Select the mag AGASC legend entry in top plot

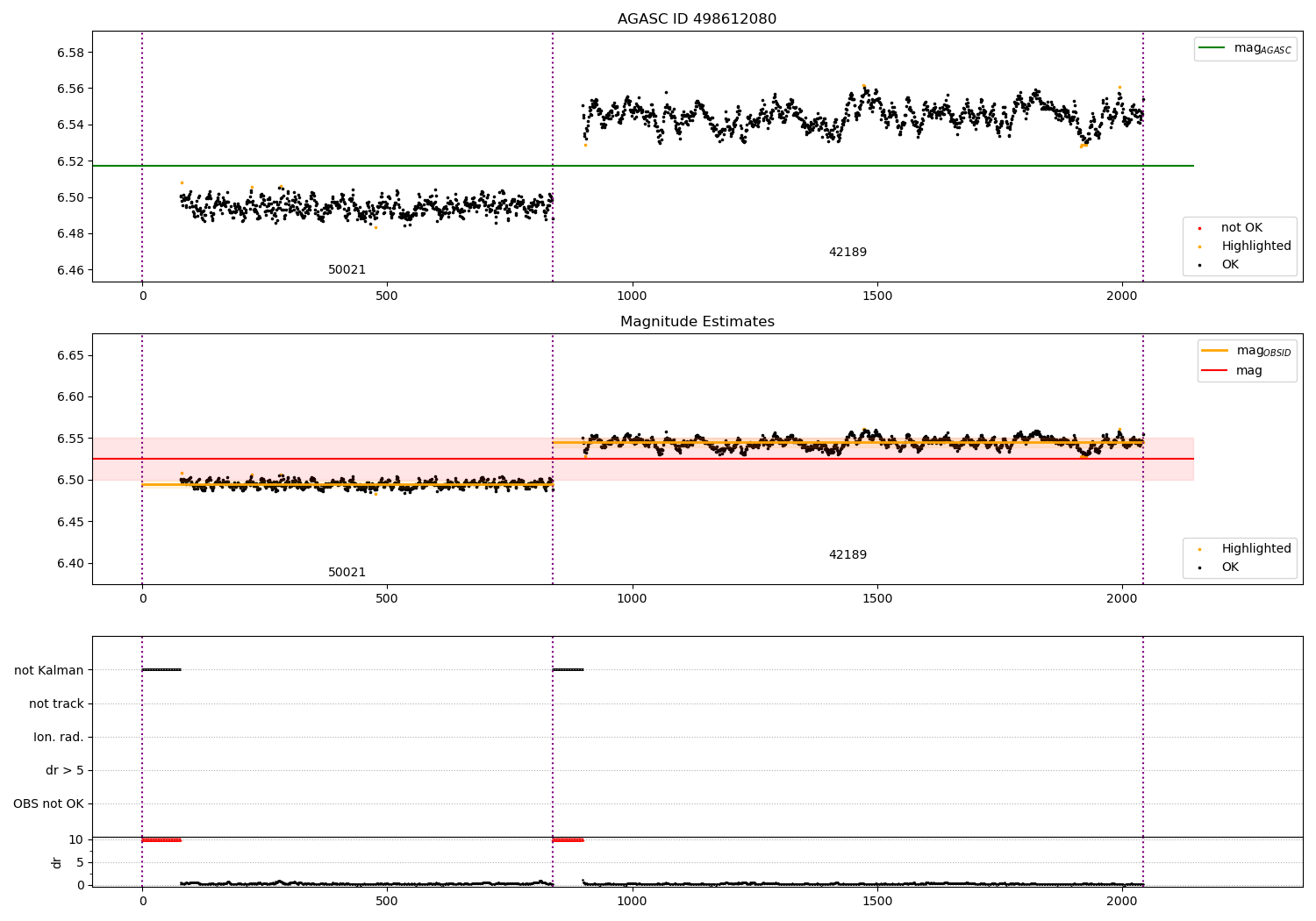pyautogui.click(x=1246, y=48)
